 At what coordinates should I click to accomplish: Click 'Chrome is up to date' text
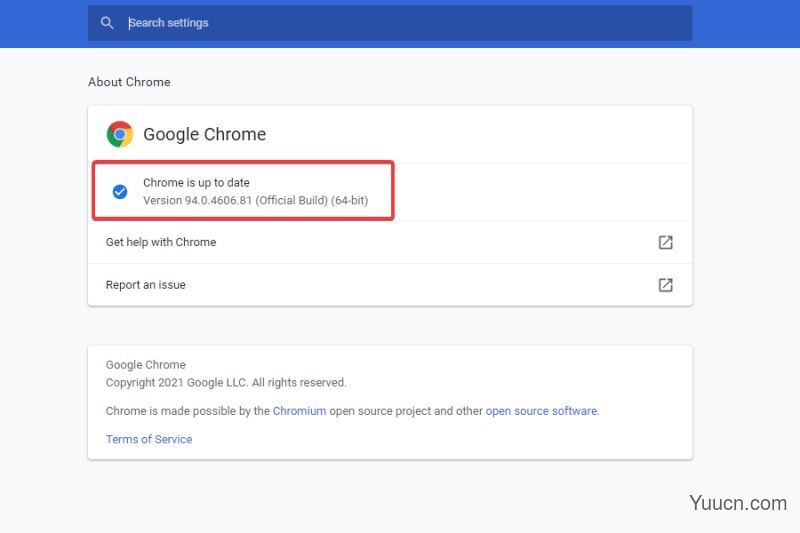(x=196, y=183)
